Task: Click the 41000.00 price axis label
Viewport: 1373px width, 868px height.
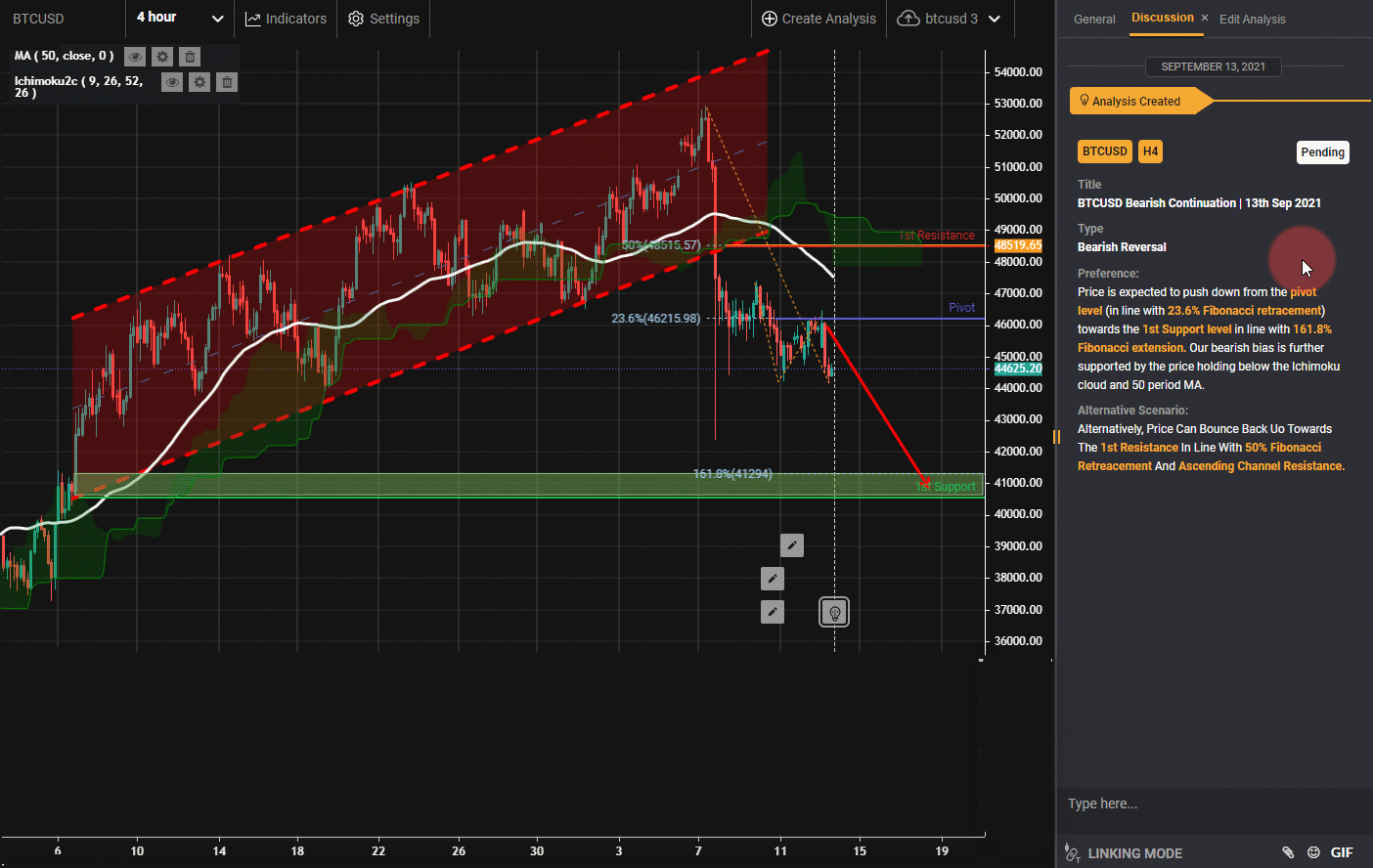Action: (x=1018, y=483)
